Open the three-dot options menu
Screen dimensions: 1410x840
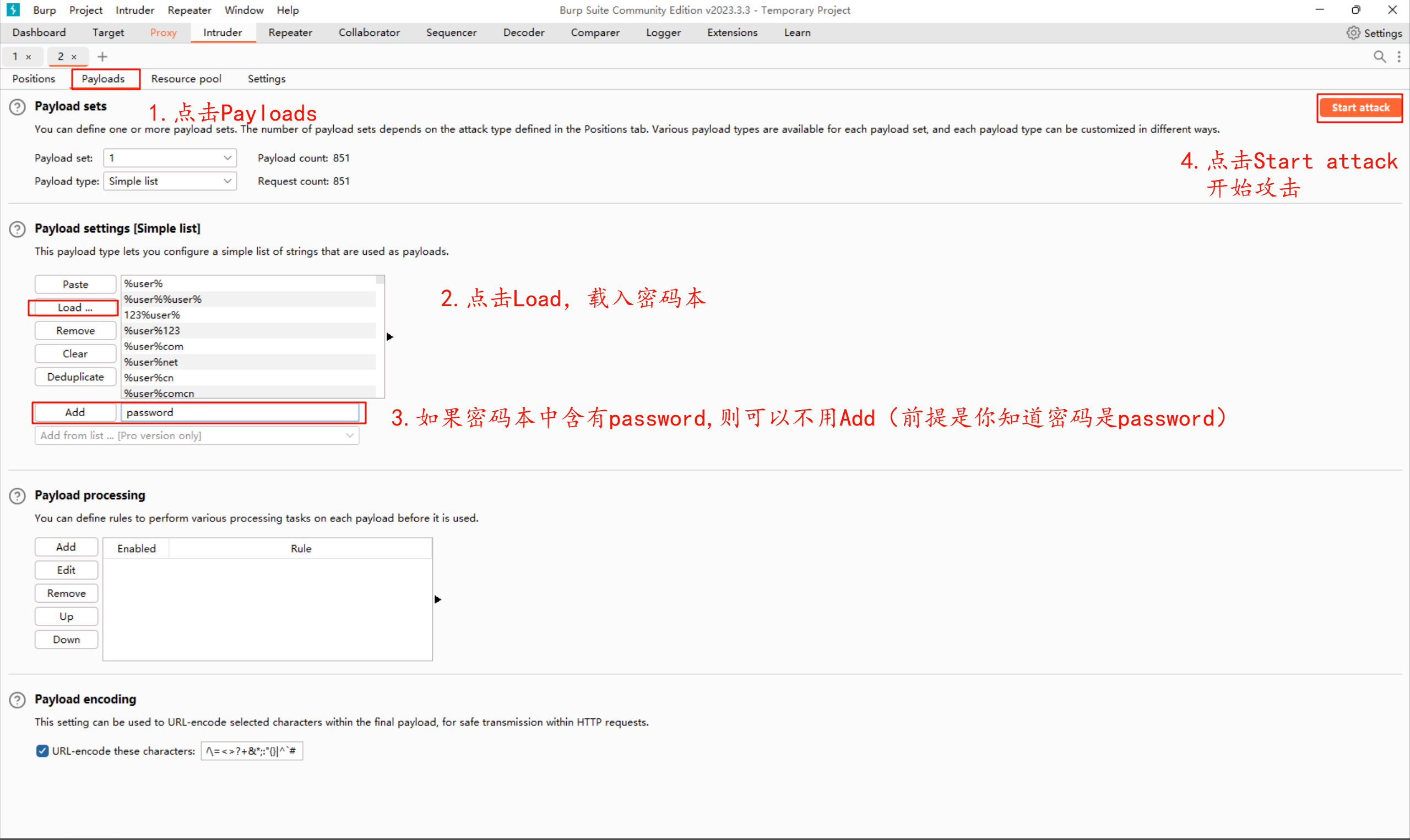(x=1398, y=57)
